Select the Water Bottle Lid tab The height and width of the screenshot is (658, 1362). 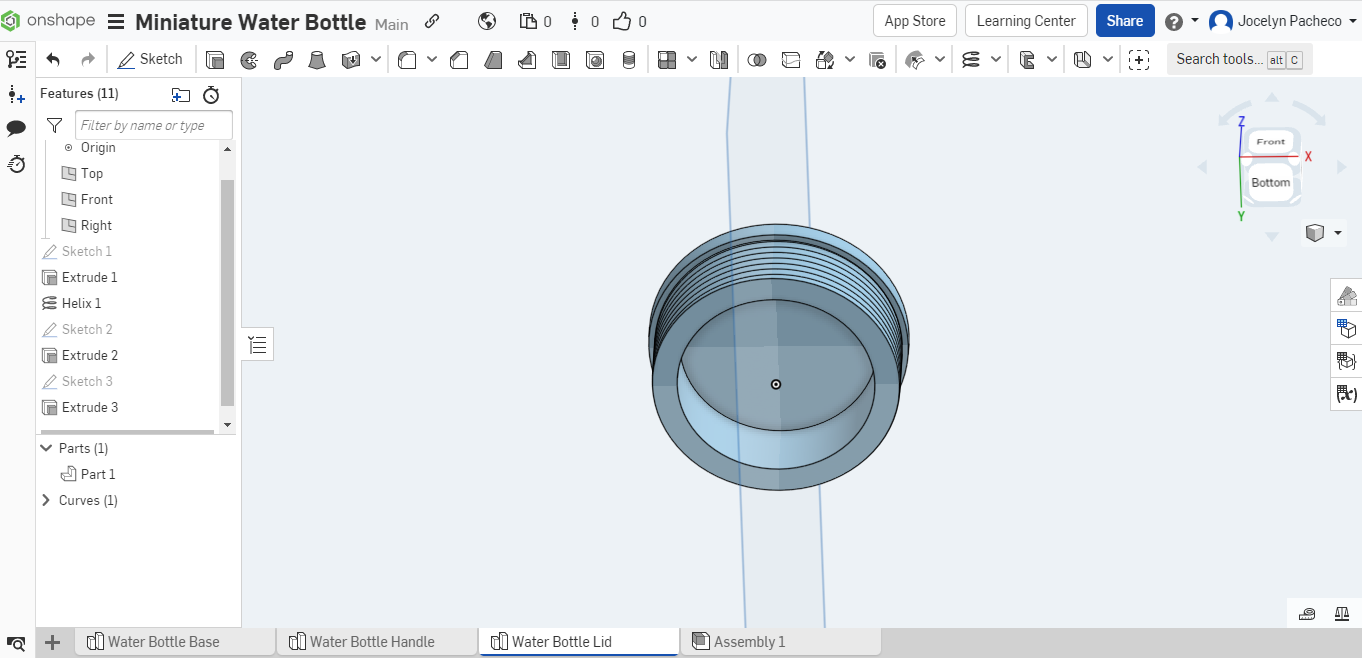click(x=580, y=642)
